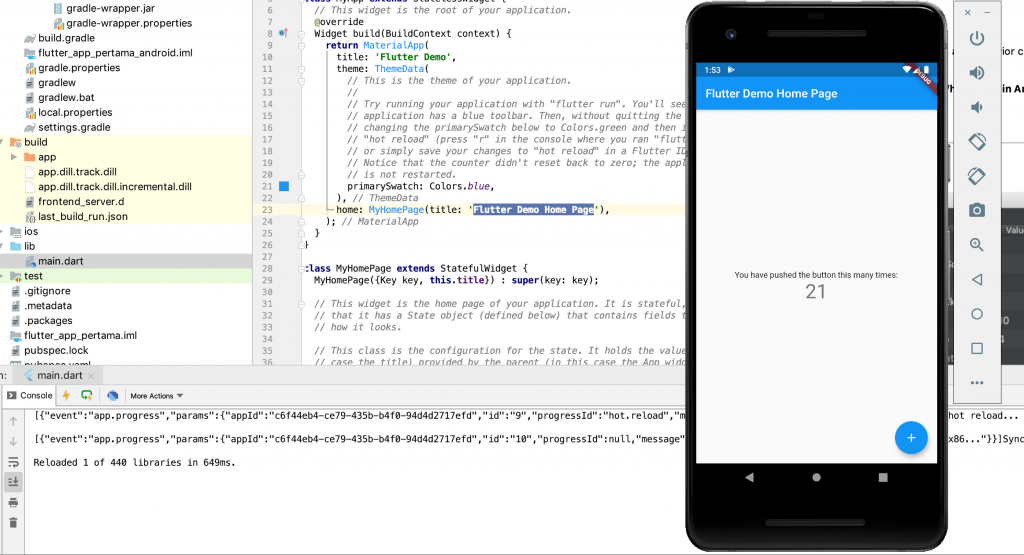
Task: Clear console with the trash icon
Action: [x=13, y=522]
